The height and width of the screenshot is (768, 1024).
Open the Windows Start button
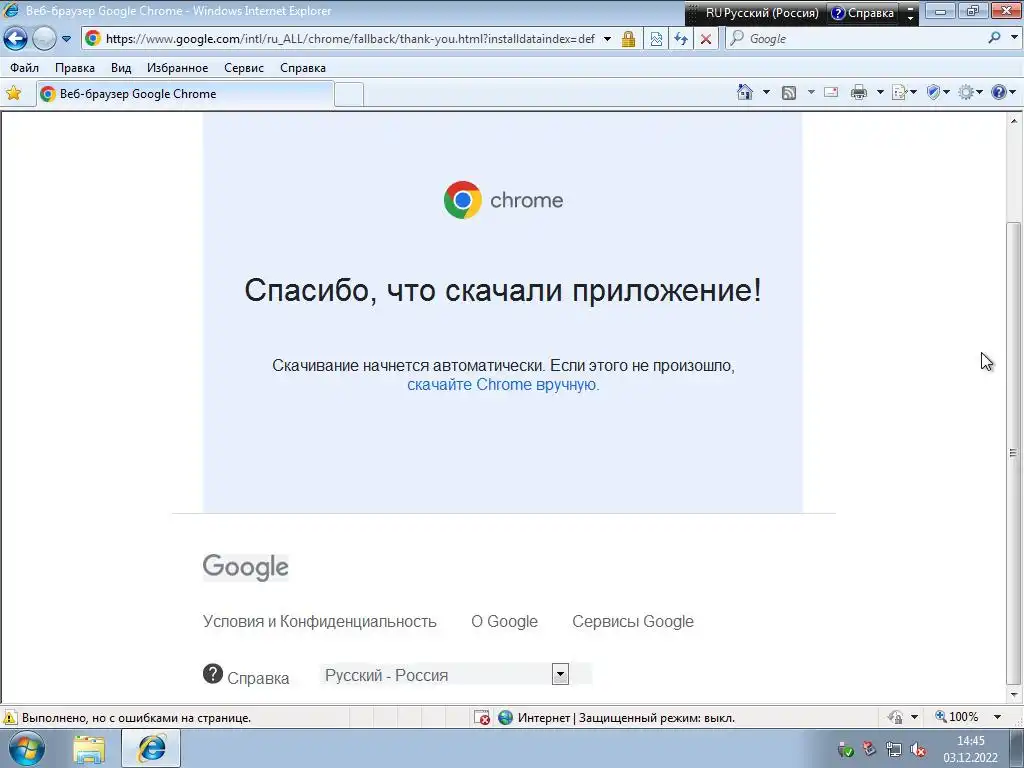[x=27, y=748]
